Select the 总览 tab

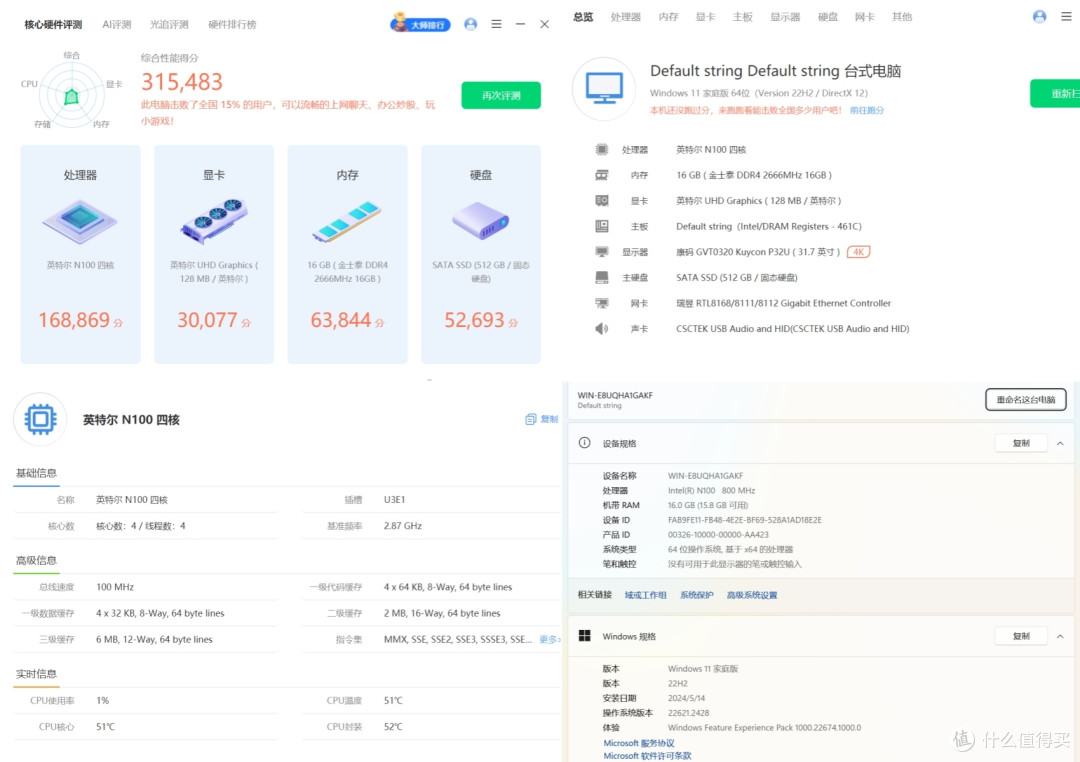[x=583, y=17]
